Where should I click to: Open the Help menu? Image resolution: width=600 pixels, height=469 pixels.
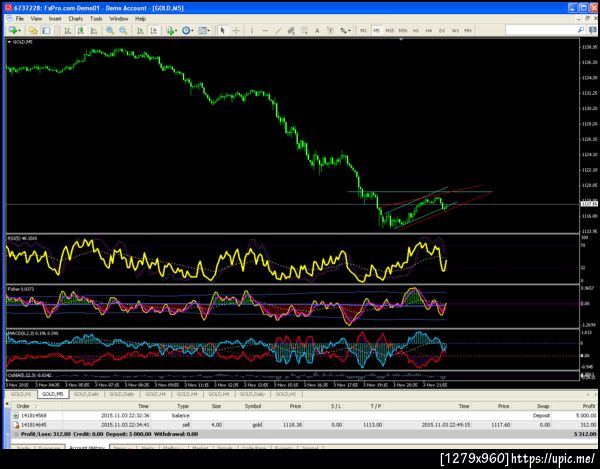point(140,18)
